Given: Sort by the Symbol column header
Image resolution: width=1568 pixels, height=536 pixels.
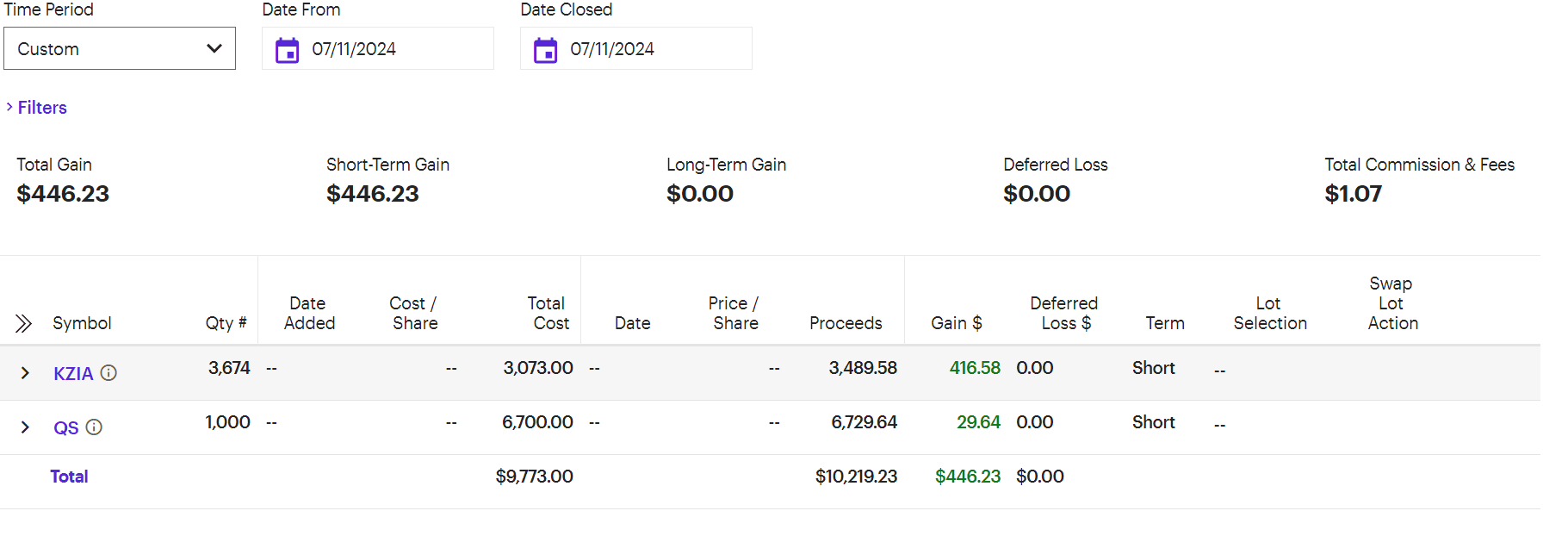Looking at the screenshot, I should [x=82, y=323].
